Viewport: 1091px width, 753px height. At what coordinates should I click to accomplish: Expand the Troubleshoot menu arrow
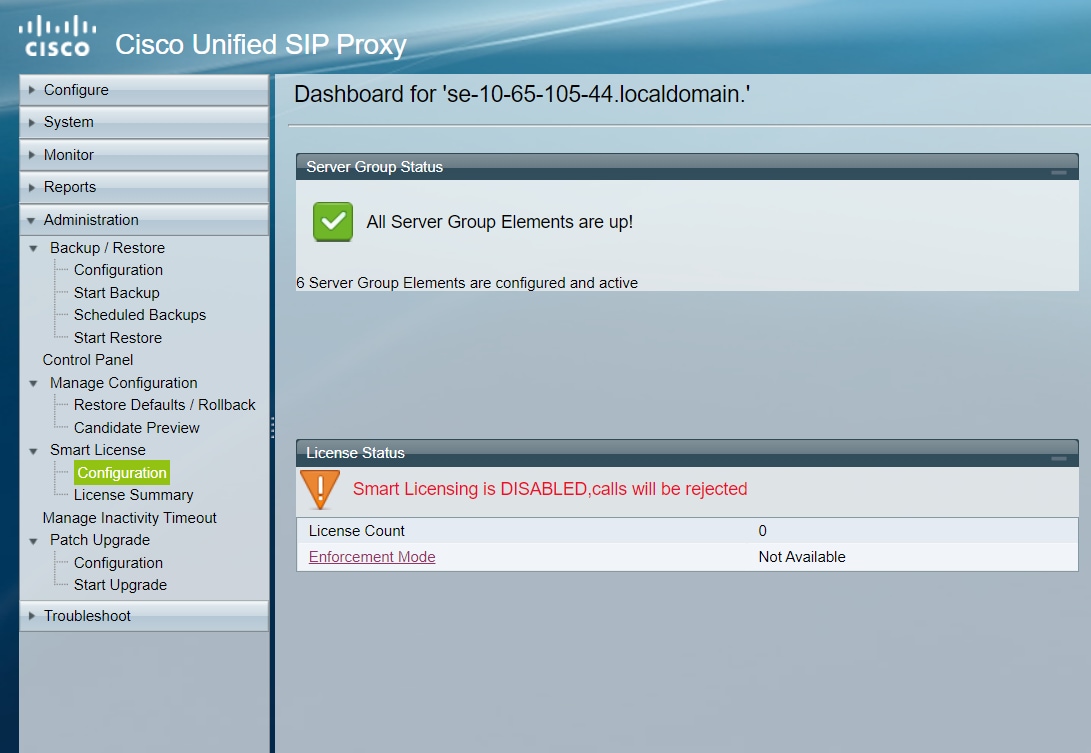[x=31, y=616]
